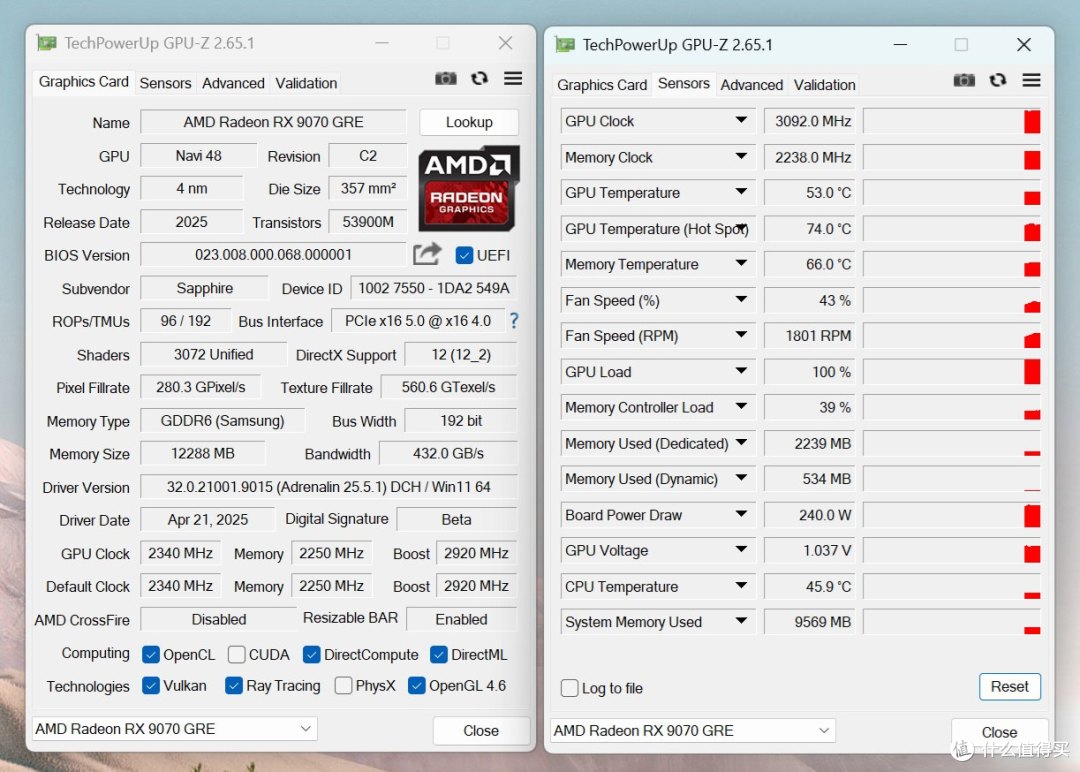The image size is (1080, 772).
Task: Open the CPU Temperature sensor dropdown
Action: (x=741, y=586)
